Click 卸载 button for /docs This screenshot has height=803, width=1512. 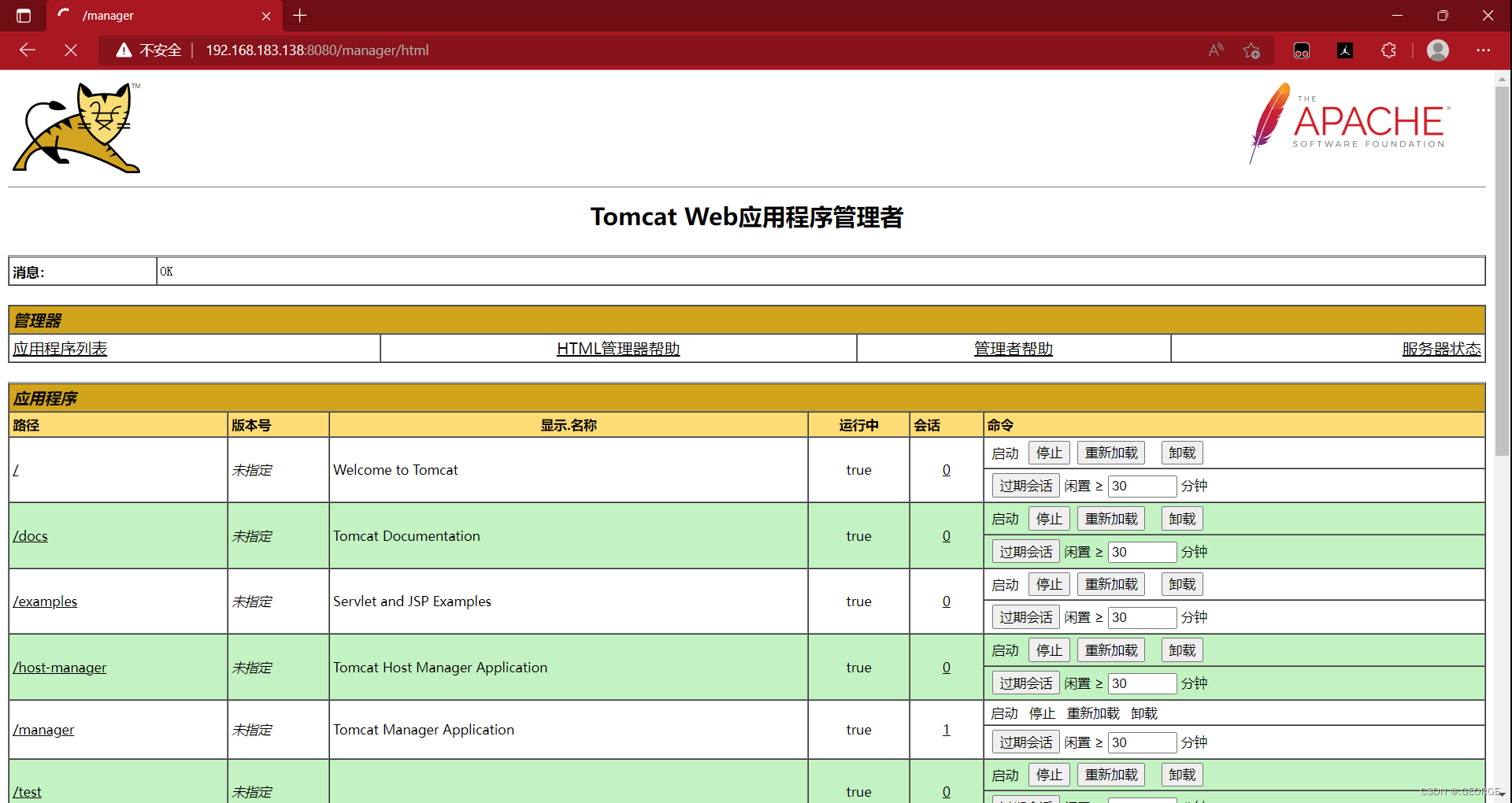point(1182,519)
